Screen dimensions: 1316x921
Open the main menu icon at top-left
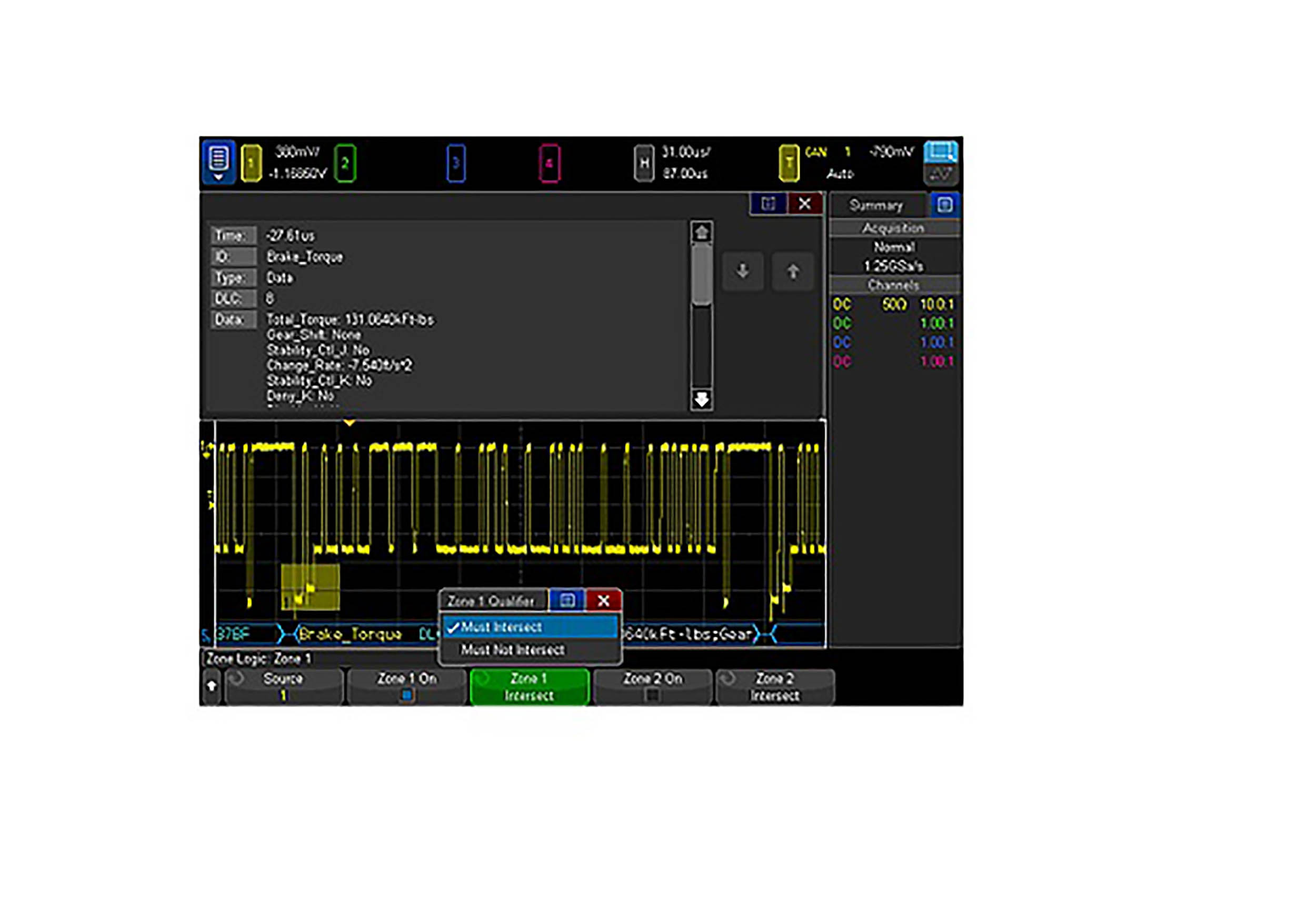click(218, 161)
